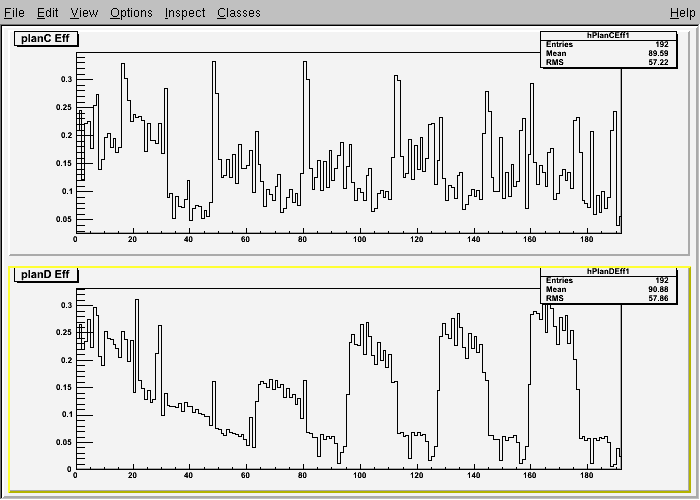Screen dimensions: 700x500
Task: Click x-axis label 20 in planC plot
Action: [132, 239]
